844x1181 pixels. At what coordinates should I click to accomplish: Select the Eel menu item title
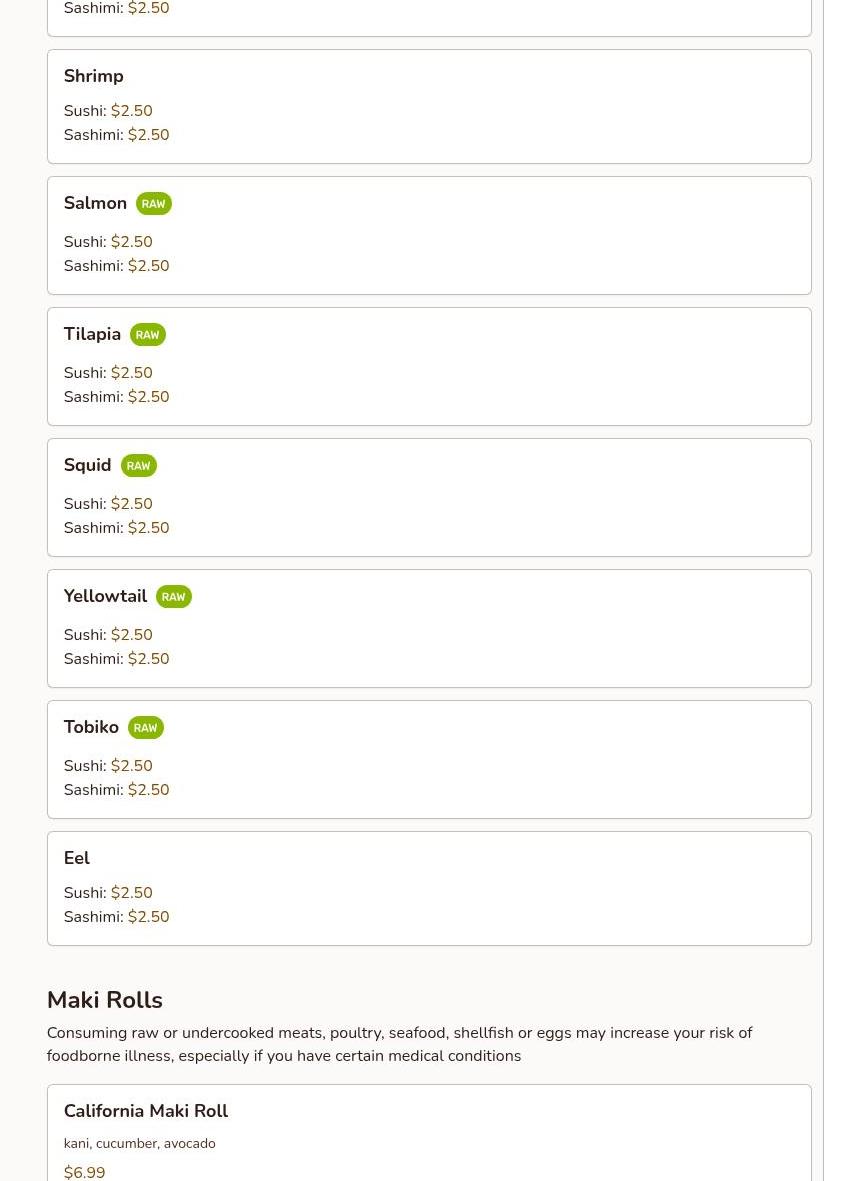click(x=77, y=858)
